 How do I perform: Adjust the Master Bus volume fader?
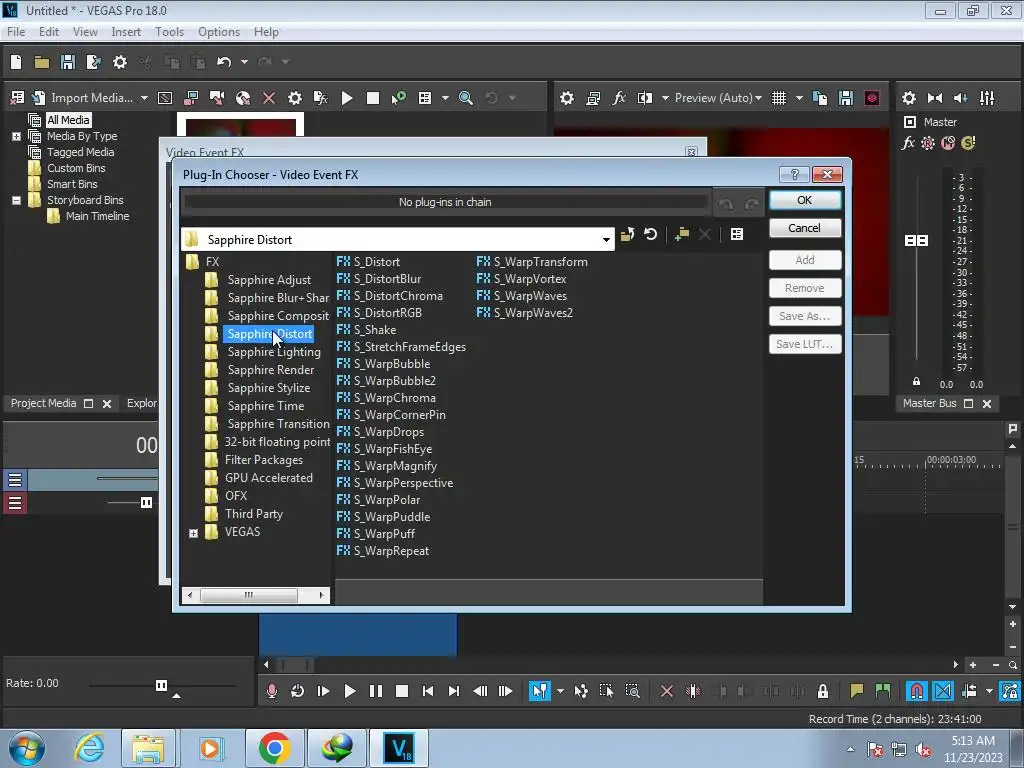916,241
